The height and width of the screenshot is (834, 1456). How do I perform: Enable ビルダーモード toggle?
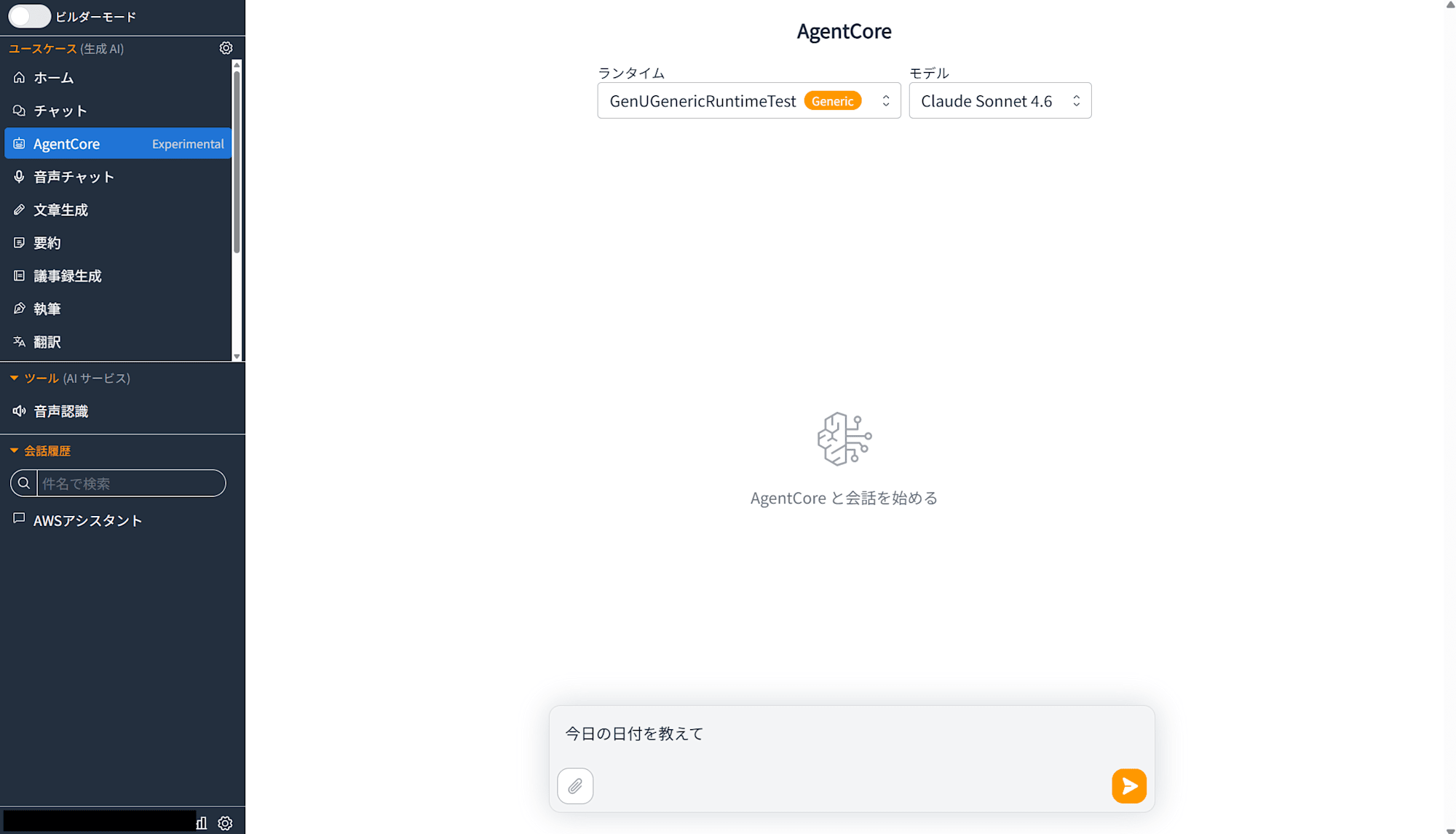click(x=29, y=15)
